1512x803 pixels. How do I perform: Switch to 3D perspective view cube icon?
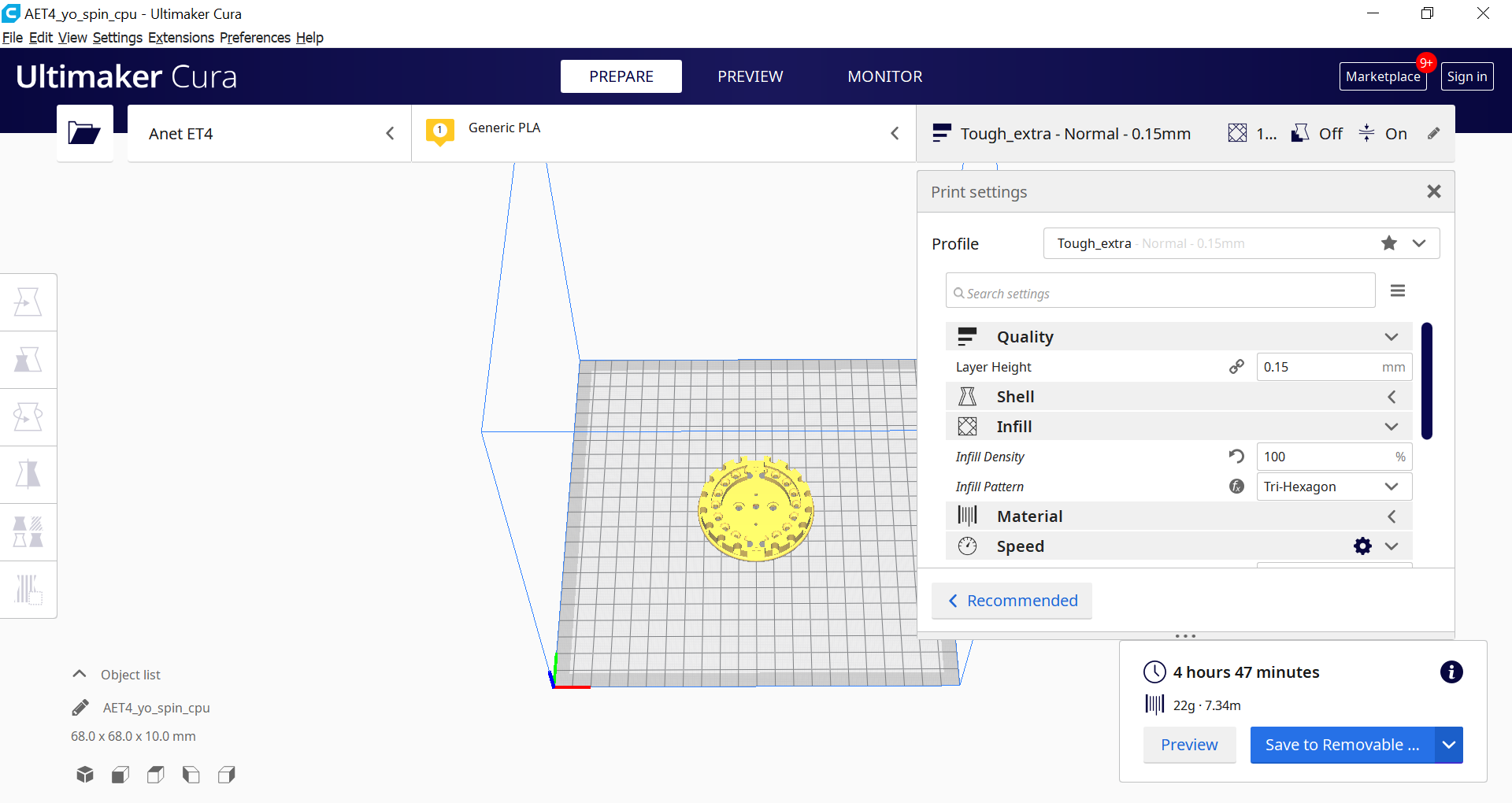point(85,775)
